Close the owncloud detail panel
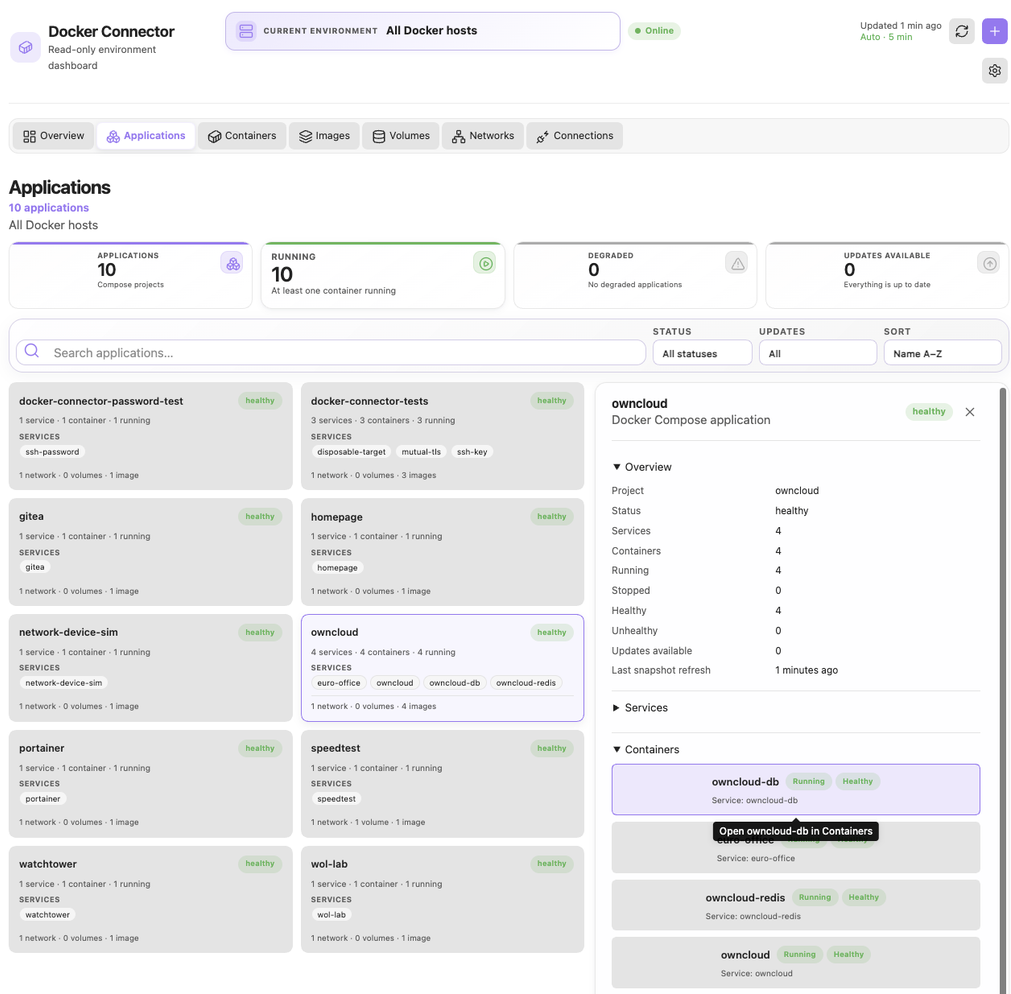This screenshot has height=994, width=1011. click(969, 412)
